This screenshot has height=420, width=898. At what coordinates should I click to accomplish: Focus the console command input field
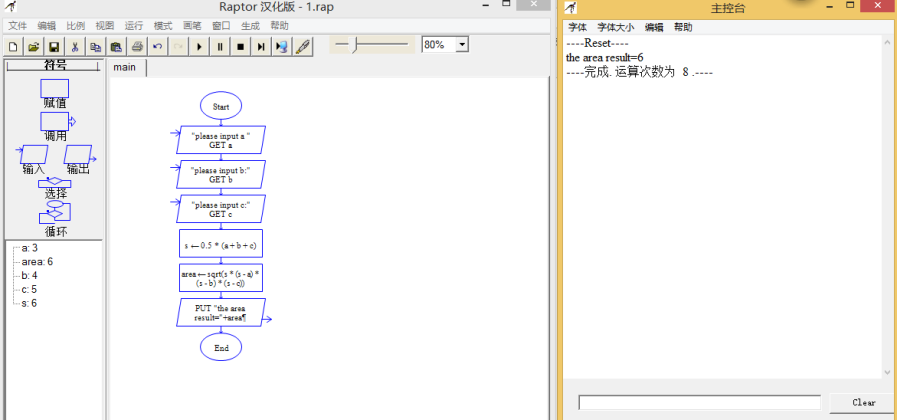coord(700,403)
